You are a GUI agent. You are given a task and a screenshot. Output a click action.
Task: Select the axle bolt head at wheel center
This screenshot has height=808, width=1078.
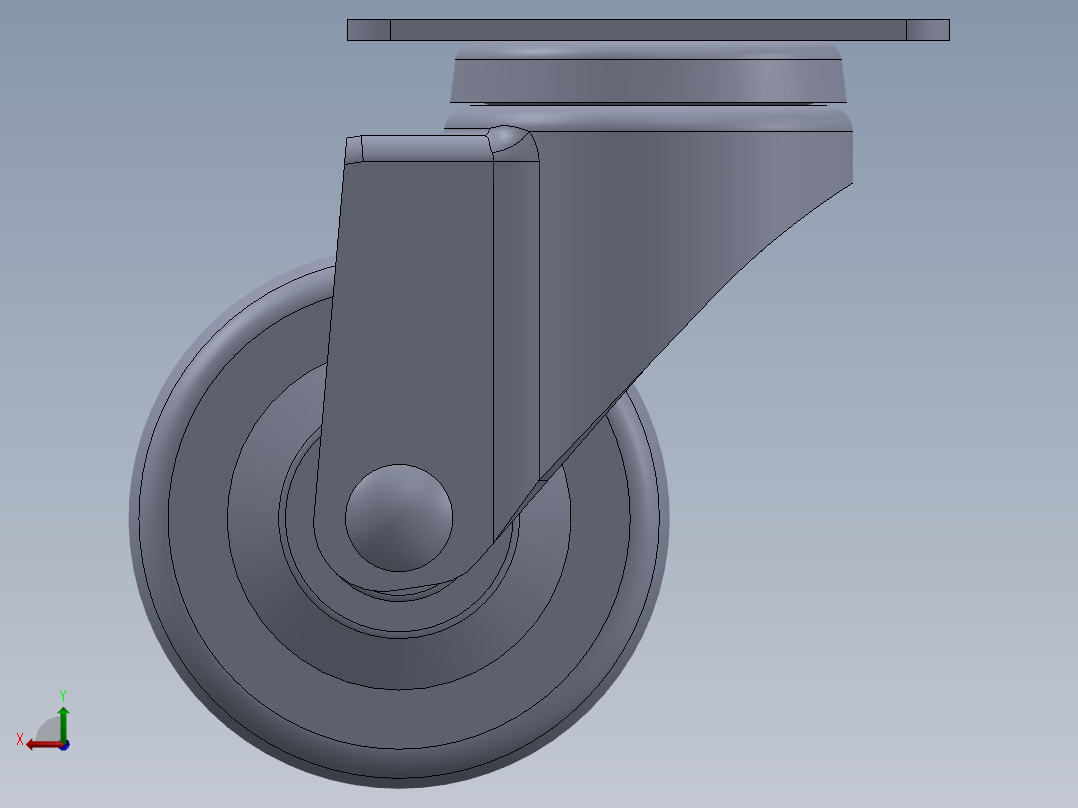[398, 516]
